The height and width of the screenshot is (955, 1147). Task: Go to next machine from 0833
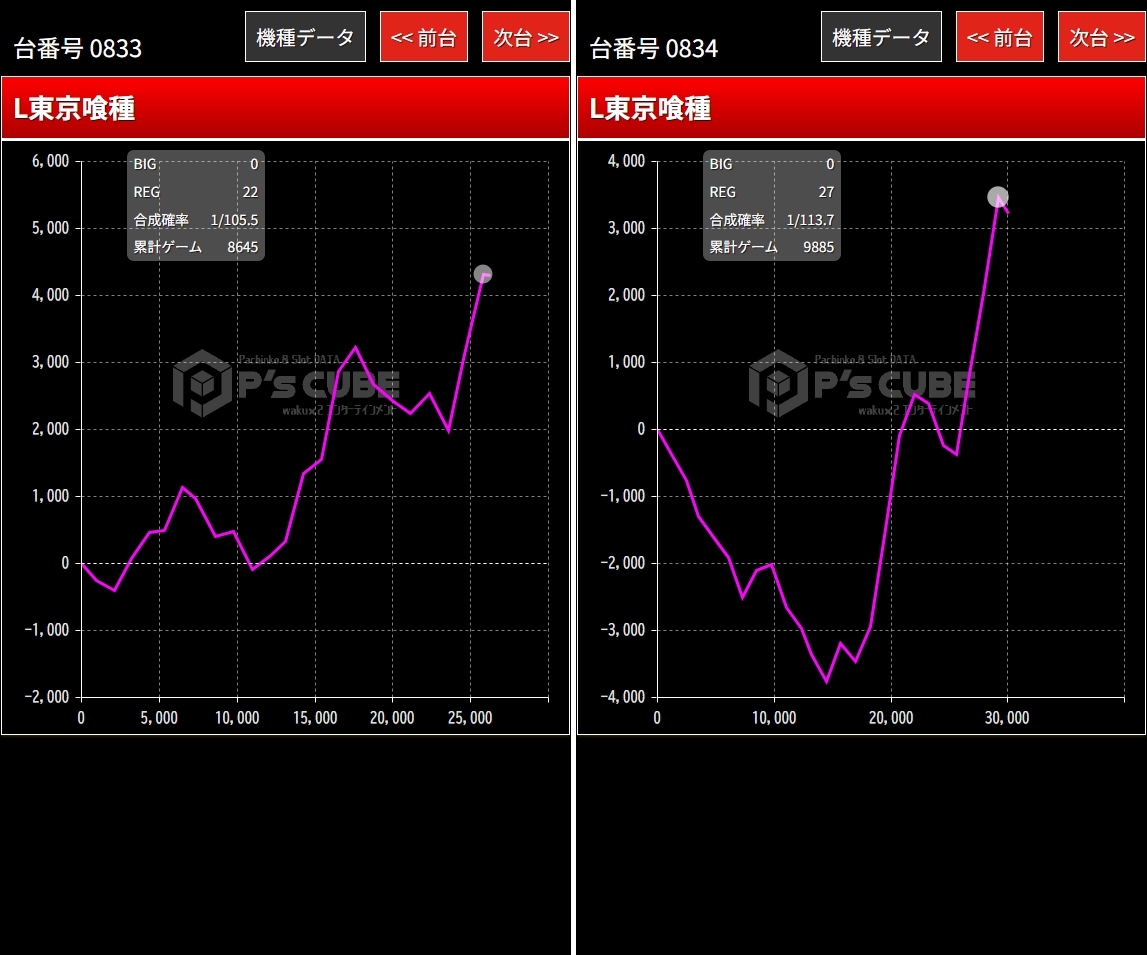(x=525, y=37)
